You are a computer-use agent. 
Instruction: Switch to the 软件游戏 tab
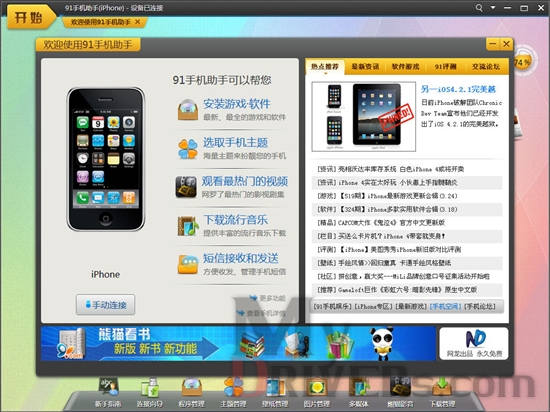[405, 66]
